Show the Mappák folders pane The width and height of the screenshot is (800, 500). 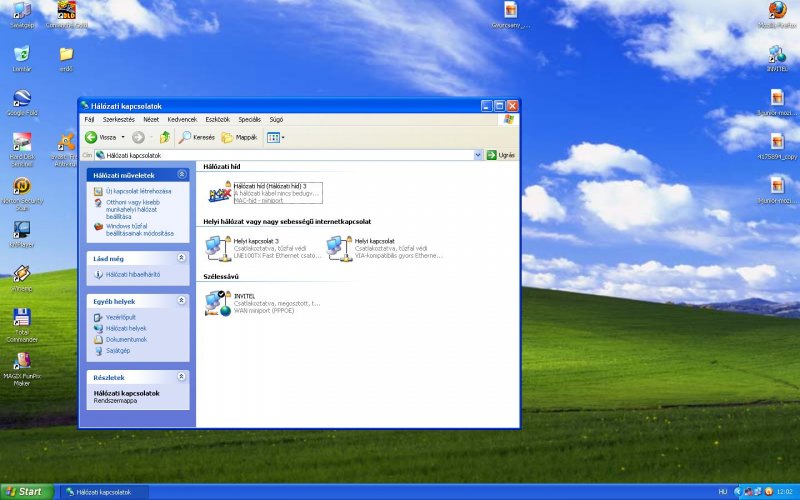pos(239,137)
